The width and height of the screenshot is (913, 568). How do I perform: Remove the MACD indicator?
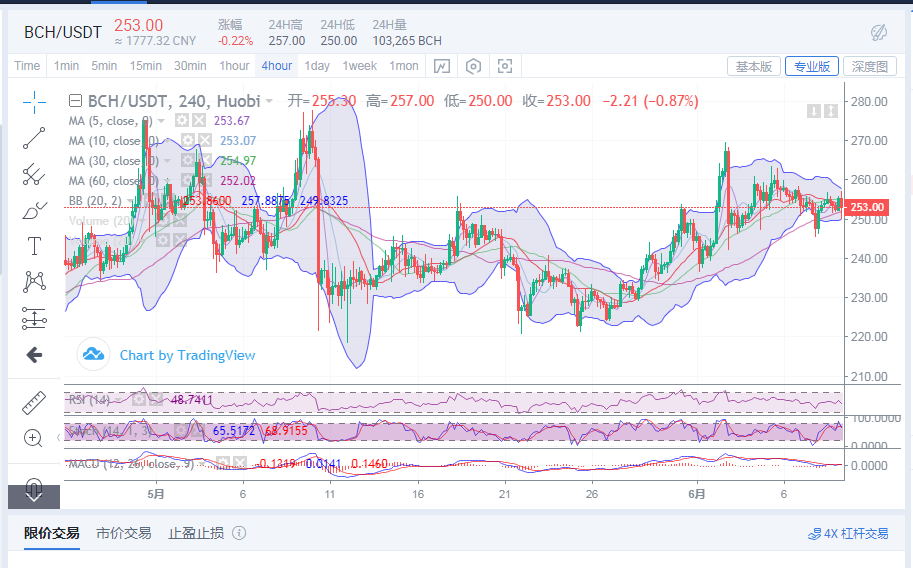(240, 464)
